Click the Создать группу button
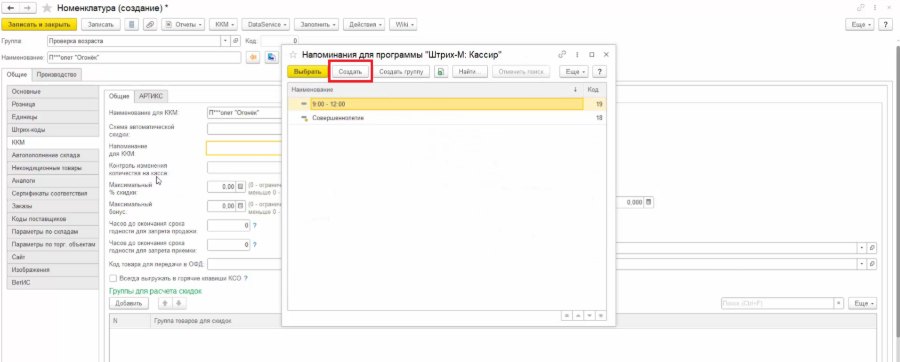This screenshot has width=900, height=362. 401,72
